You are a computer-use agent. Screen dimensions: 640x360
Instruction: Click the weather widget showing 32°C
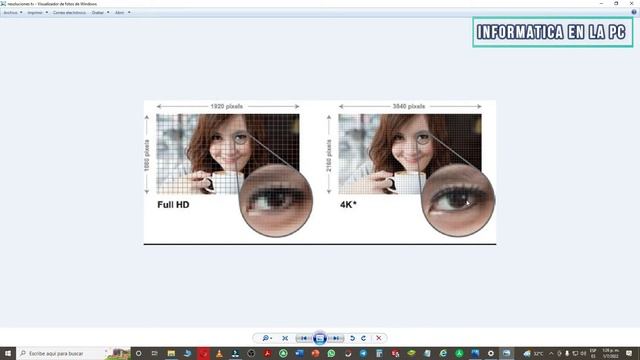pyautogui.click(x=533, y=353)
